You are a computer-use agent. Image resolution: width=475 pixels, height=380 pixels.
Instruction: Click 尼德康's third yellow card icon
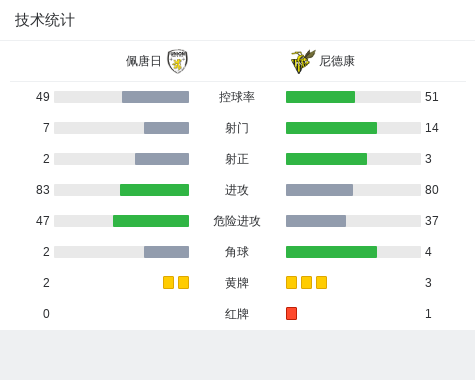(321, 282)
